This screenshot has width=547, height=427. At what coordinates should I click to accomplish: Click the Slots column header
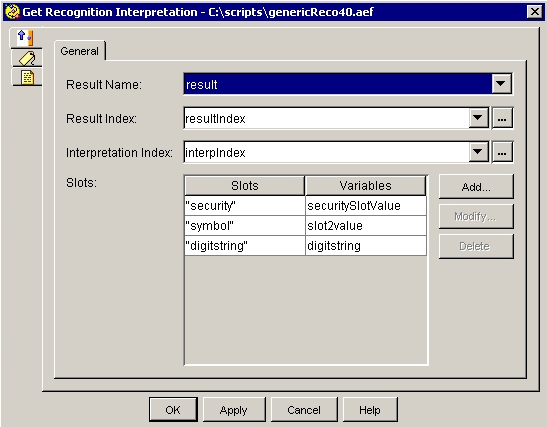[x=245, y=186]
